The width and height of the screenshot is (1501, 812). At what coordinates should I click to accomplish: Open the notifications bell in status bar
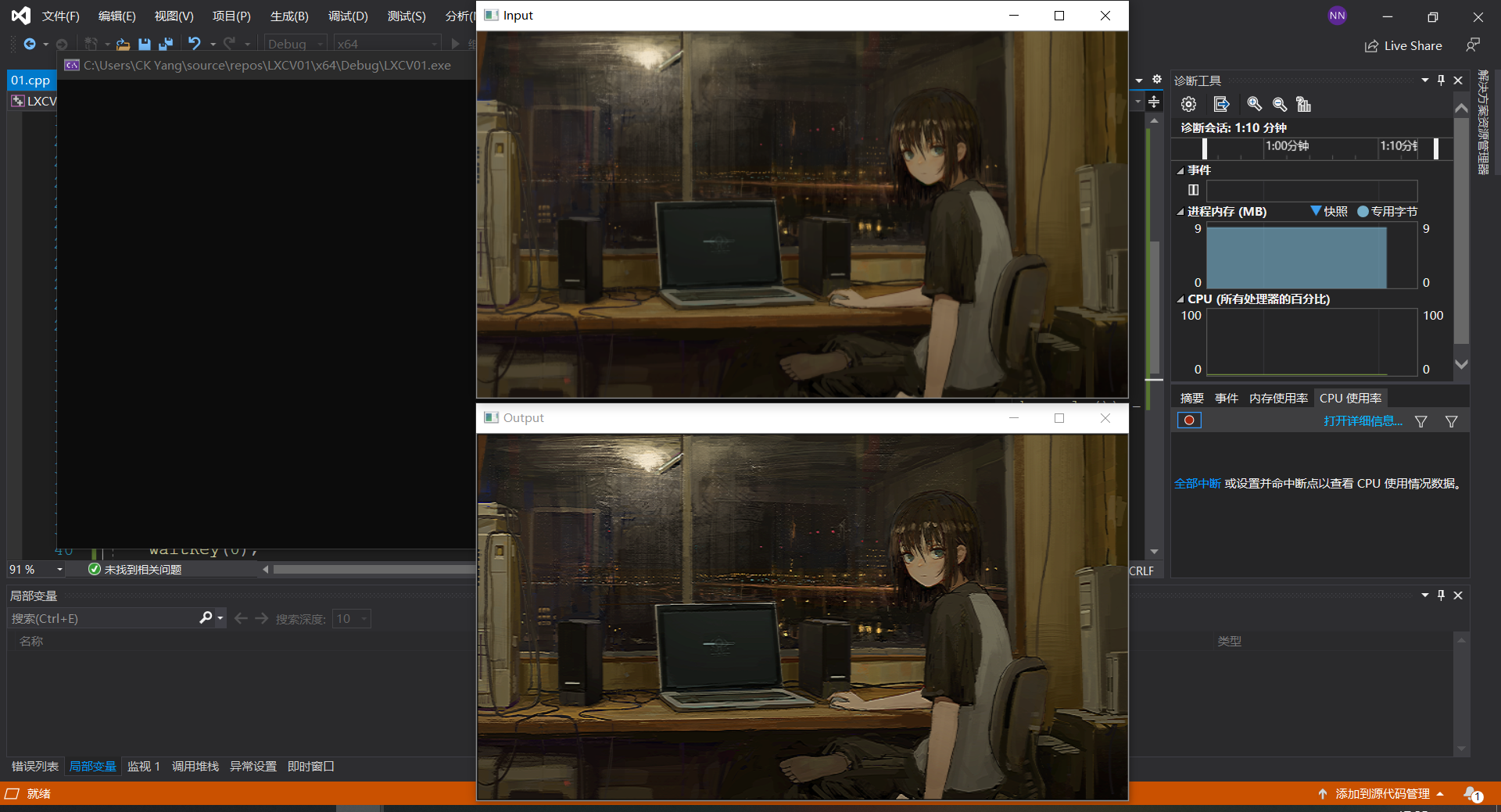click(x=1472, y=793)
